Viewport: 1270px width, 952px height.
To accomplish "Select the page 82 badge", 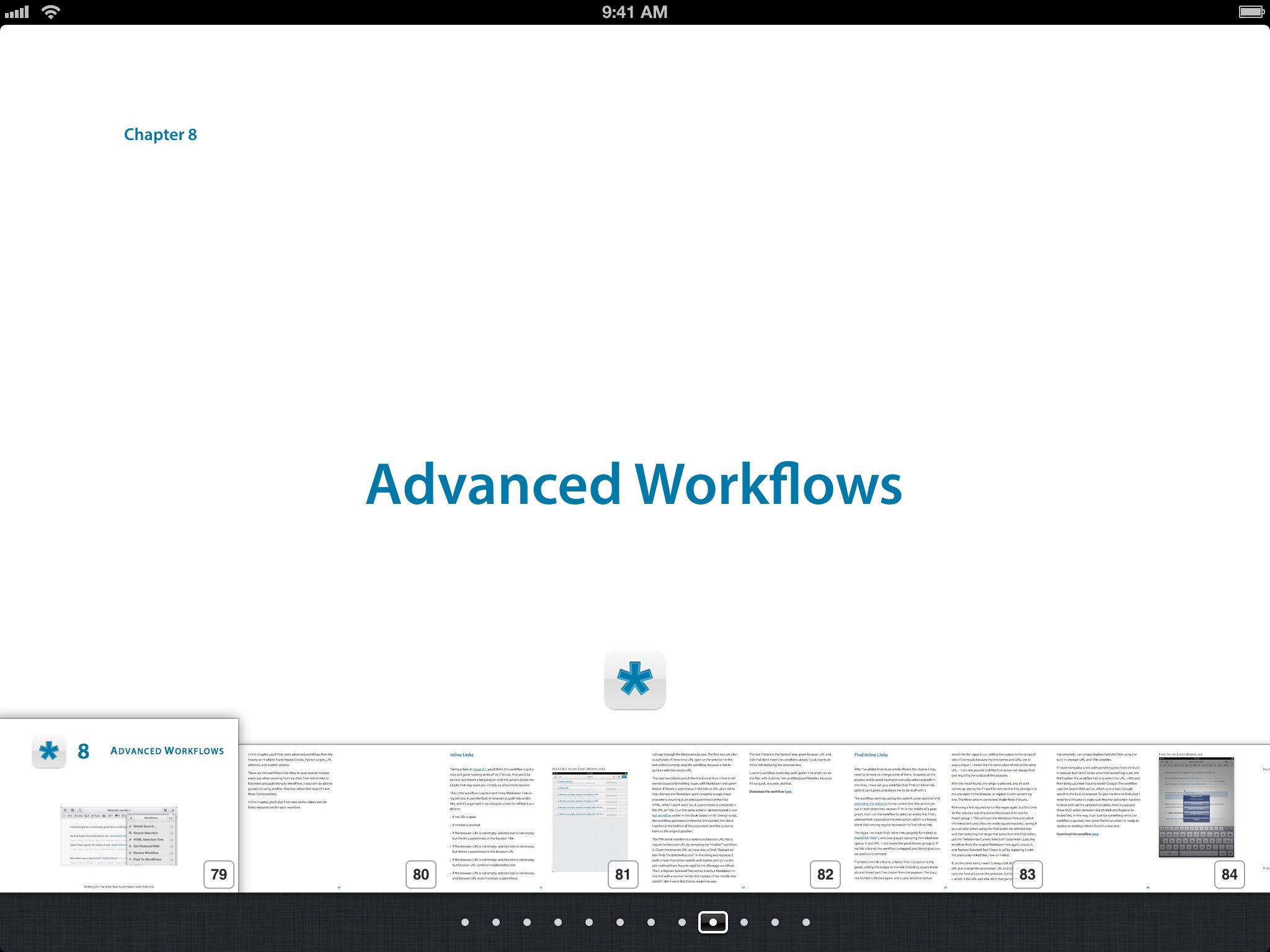I will coord(825,875).
